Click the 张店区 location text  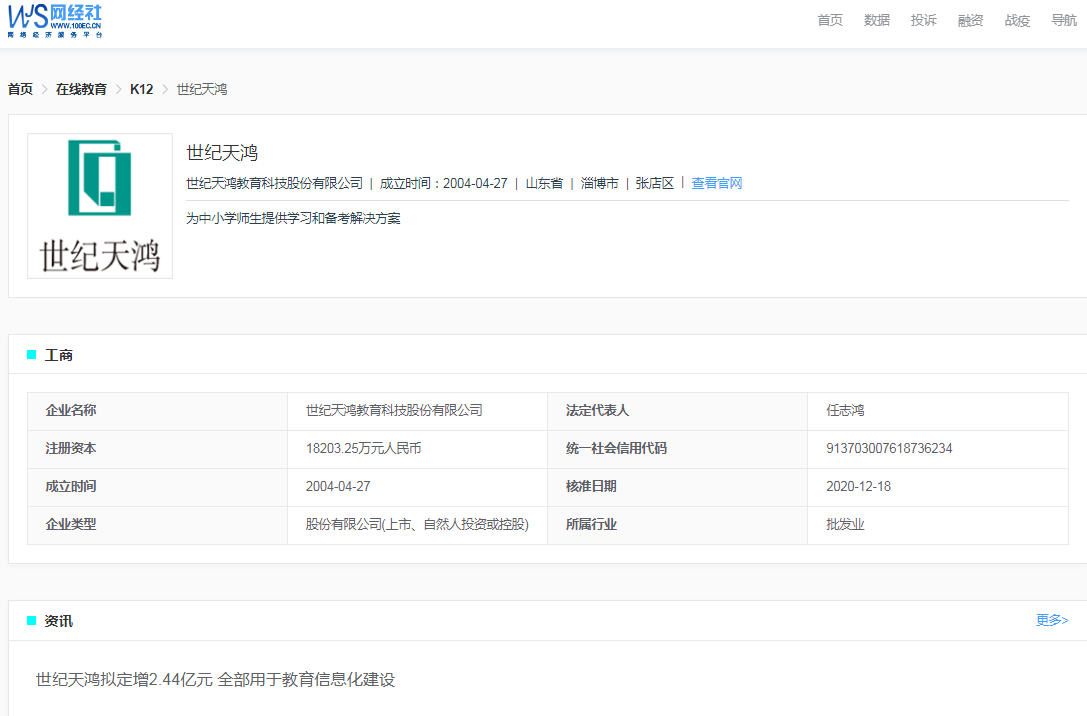click(x=654, y=183)
